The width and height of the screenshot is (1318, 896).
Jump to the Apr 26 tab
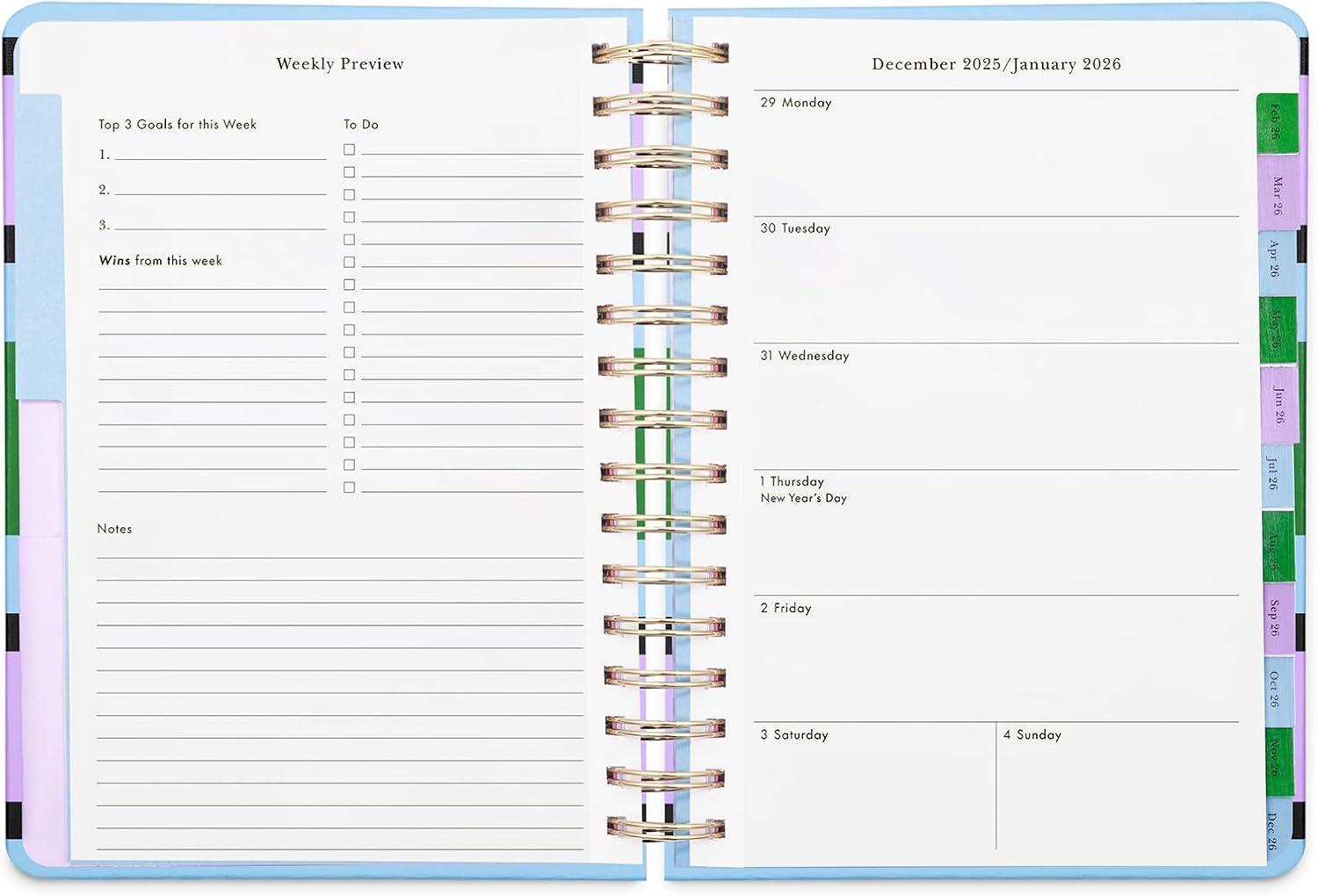pos(1275,260)
